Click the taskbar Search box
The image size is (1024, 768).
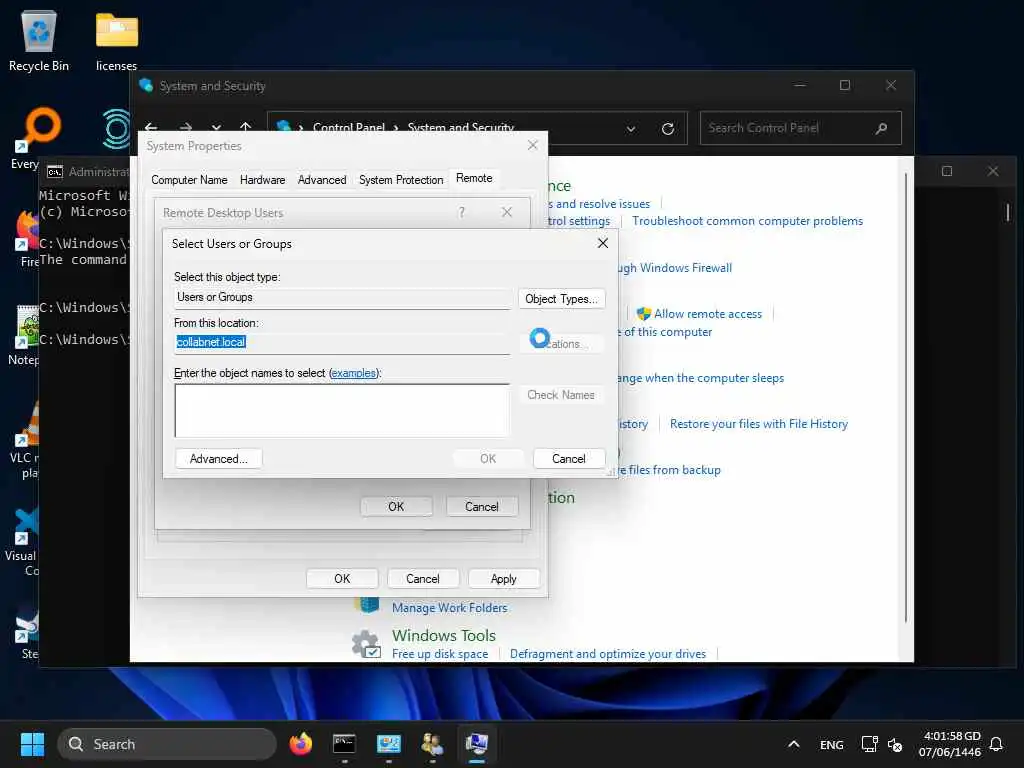[167, 744]
